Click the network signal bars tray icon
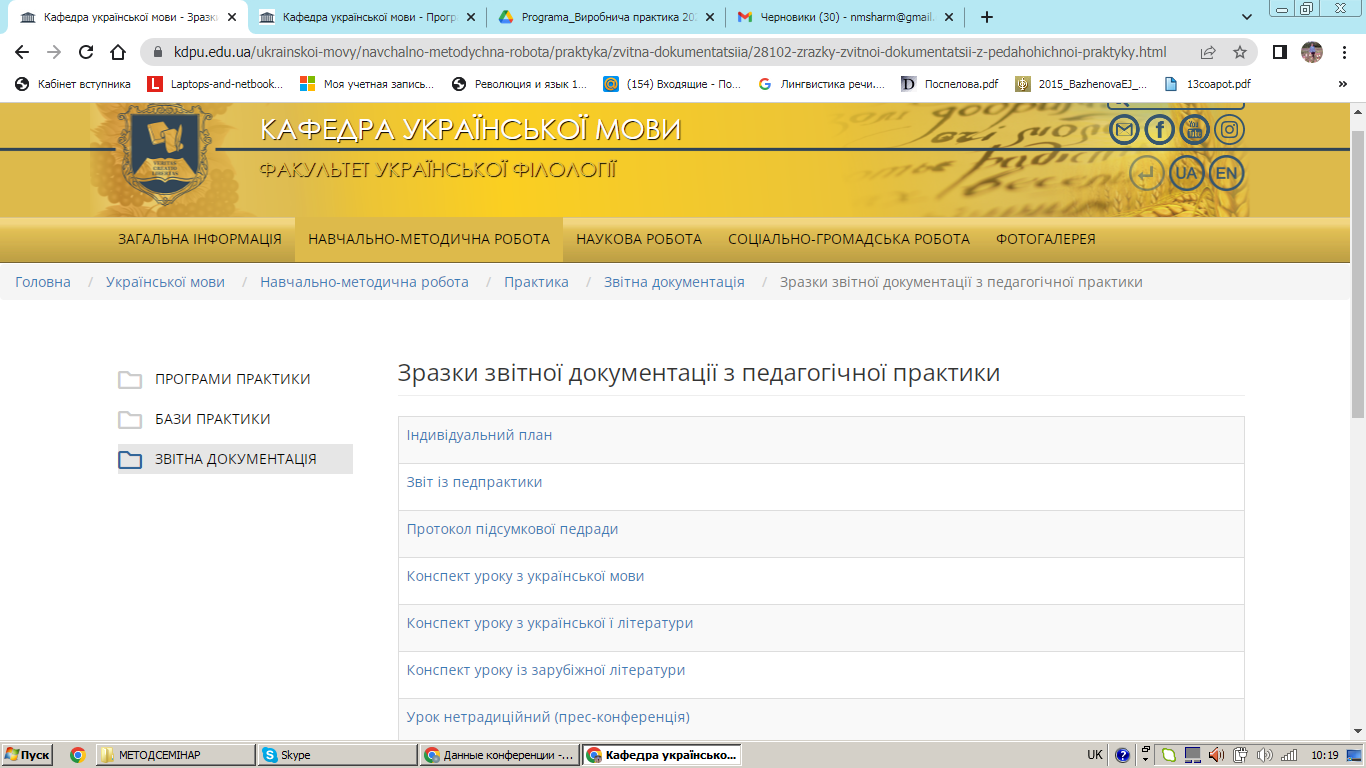This screenshot has width=1366, height=768. pyautogui.click(x=1289, y=755)
